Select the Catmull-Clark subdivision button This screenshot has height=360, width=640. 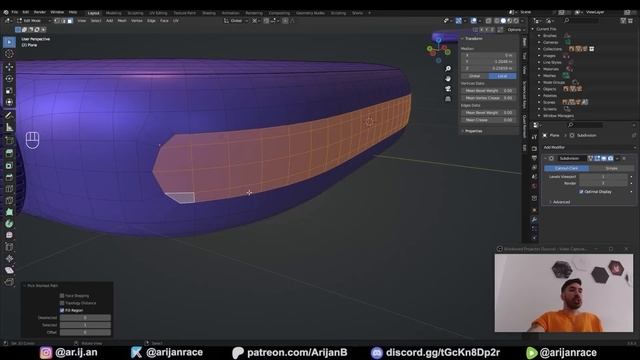pyautogui.click(x=566, y=168)
